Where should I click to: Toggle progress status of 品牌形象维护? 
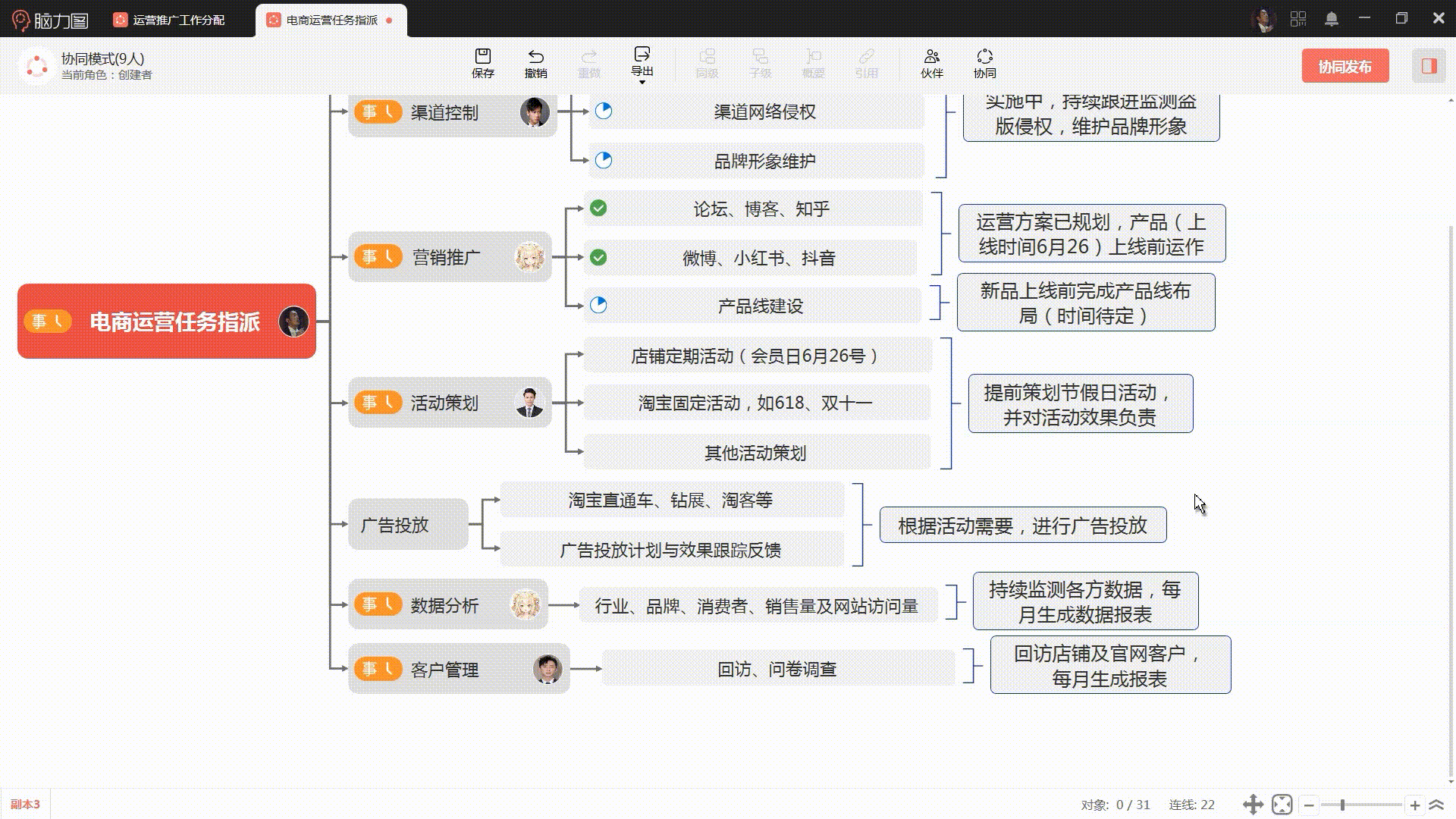coord(604,160)
